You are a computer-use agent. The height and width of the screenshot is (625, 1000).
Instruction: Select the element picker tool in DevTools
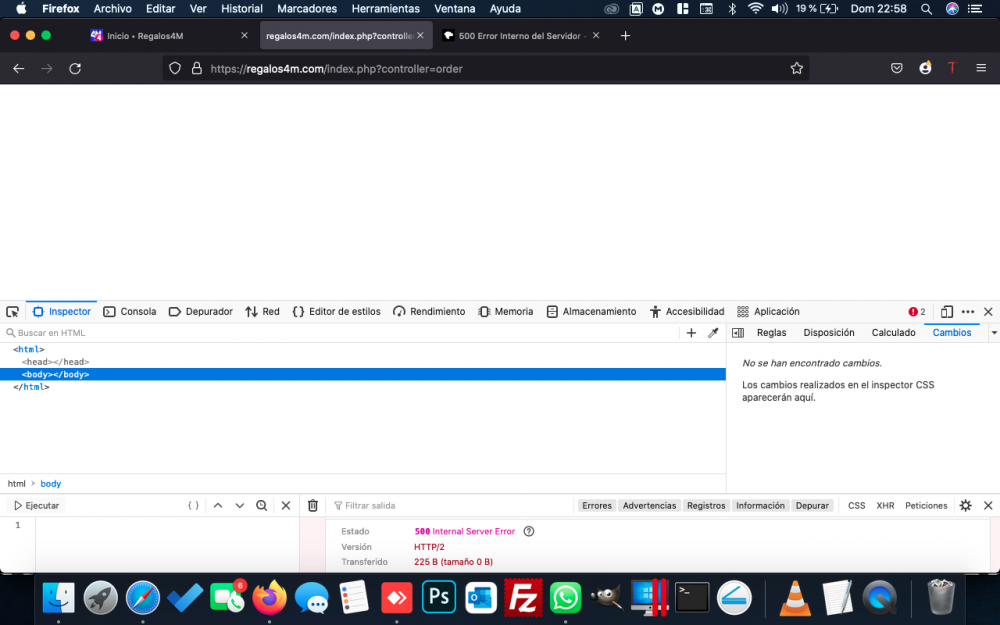12,311
